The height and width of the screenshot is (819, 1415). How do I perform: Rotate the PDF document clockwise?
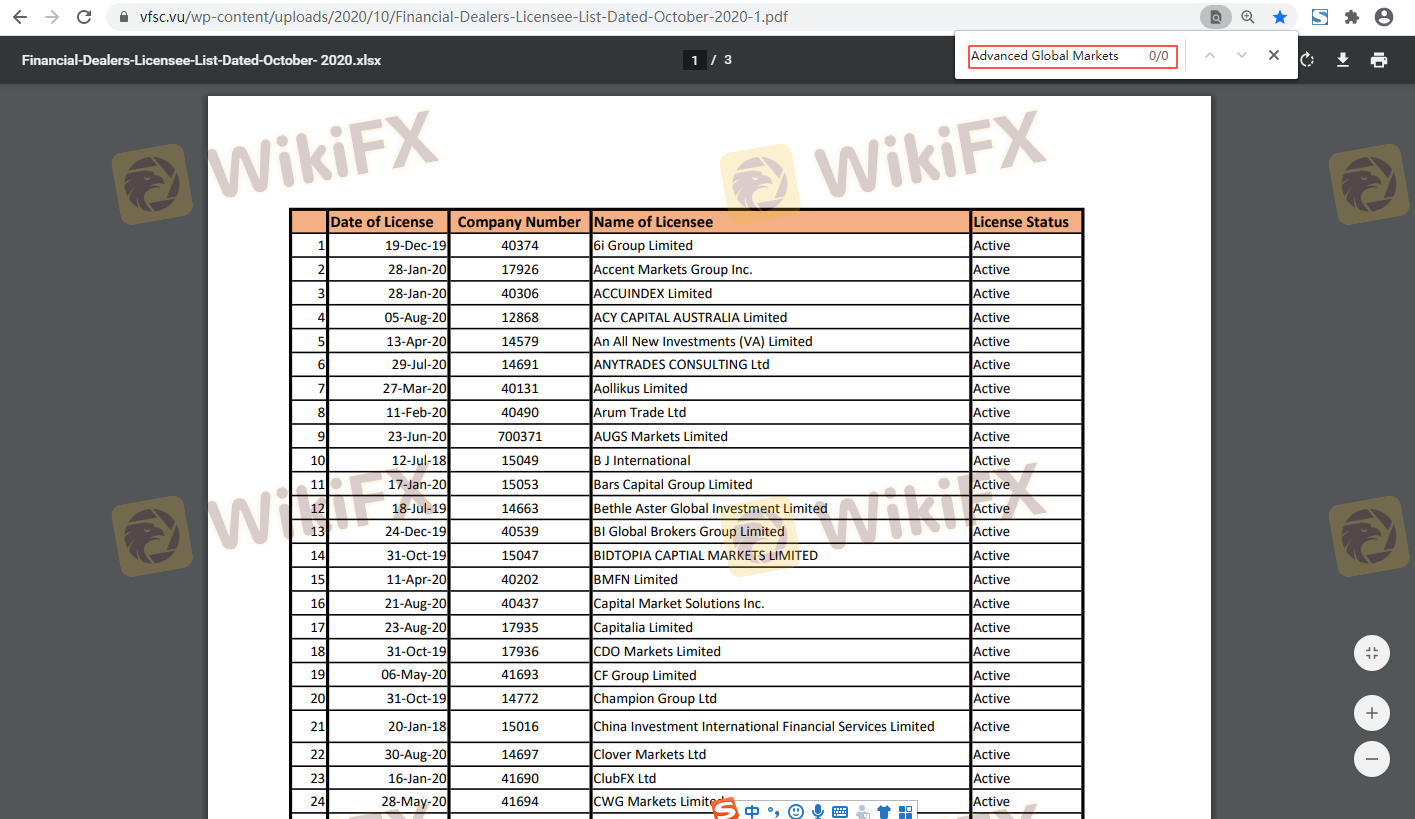pos(1307,60)
